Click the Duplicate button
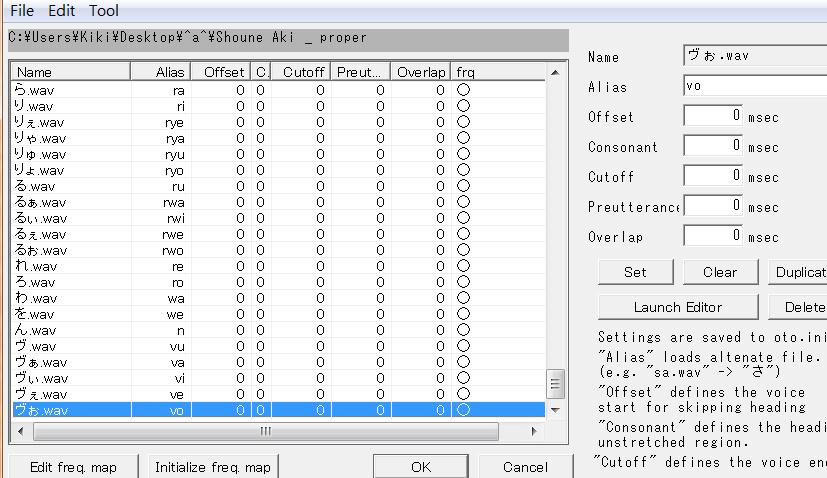 point(797,272)
